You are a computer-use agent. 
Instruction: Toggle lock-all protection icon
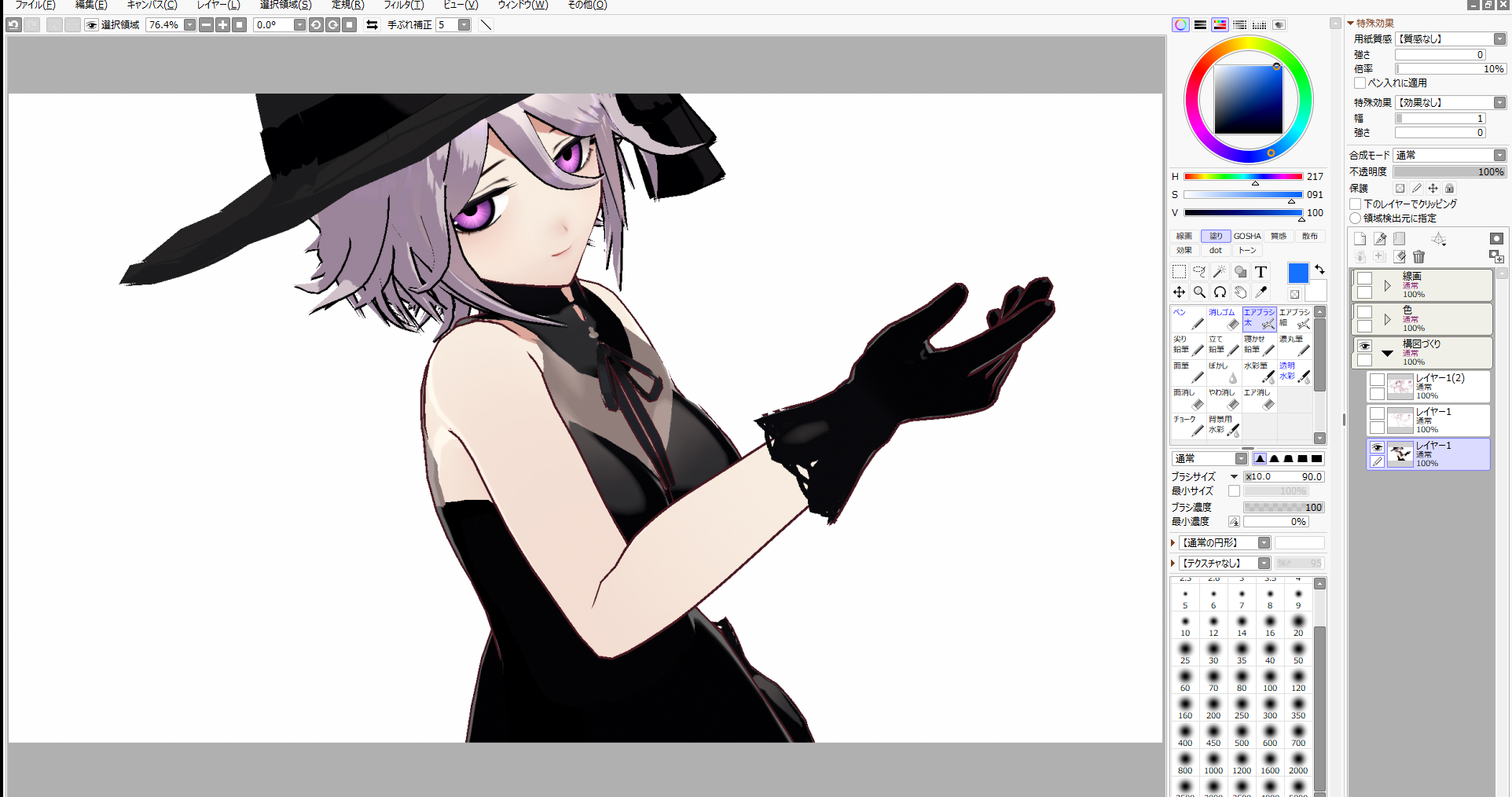coord(1450,189)
